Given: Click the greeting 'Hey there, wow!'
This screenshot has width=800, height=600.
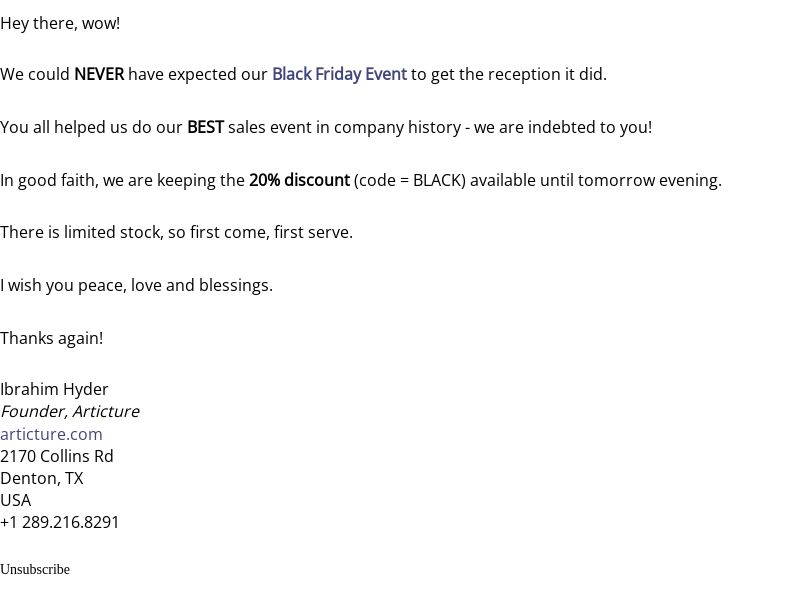Looking at the screenshot, I should pos(60,23).
